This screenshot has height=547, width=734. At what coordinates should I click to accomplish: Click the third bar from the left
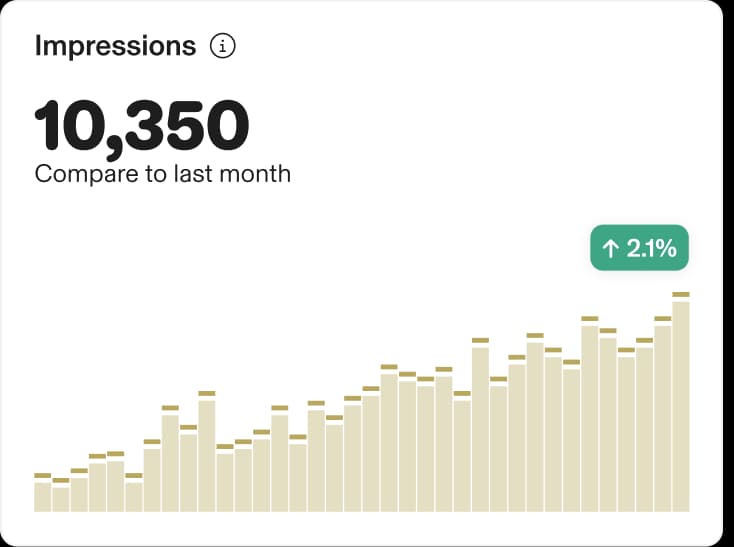(x=79, y=495)
